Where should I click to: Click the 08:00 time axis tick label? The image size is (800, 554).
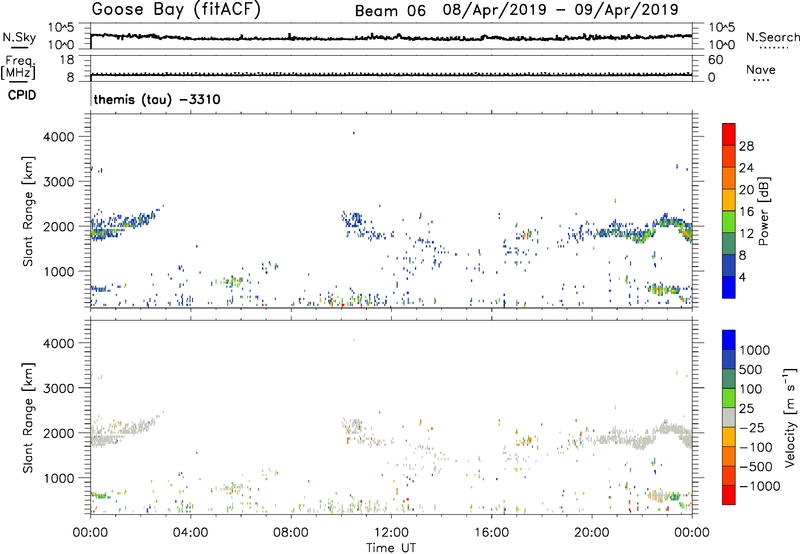coord(290,533)
